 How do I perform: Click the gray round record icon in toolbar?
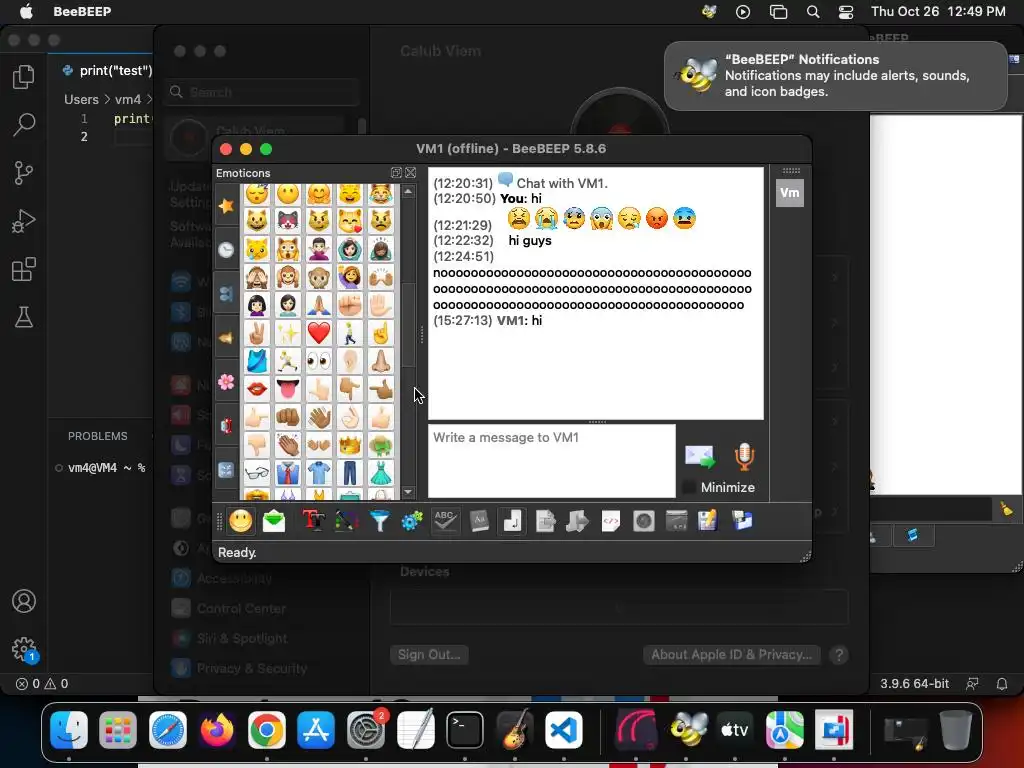[x=643, y=521]
